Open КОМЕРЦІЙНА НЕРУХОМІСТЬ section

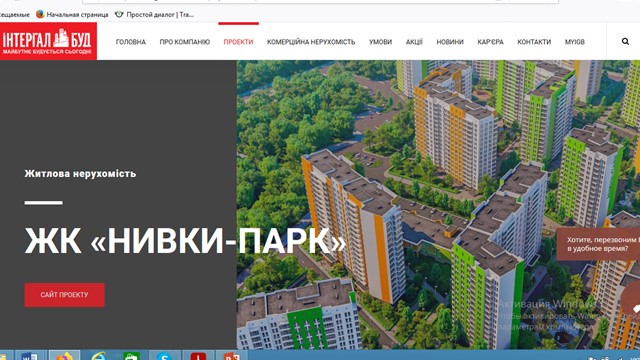(x=311, y=42)
